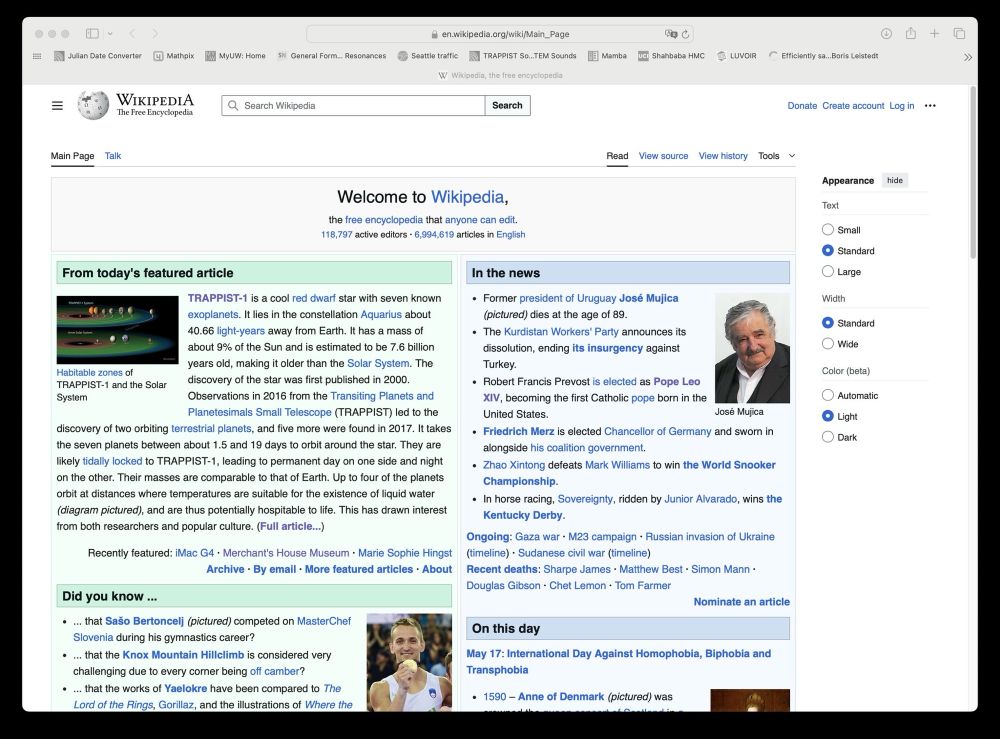Go back with the Safari back arrow
Viewport: 1000px width, 739px height.
(x=132, y=34)
